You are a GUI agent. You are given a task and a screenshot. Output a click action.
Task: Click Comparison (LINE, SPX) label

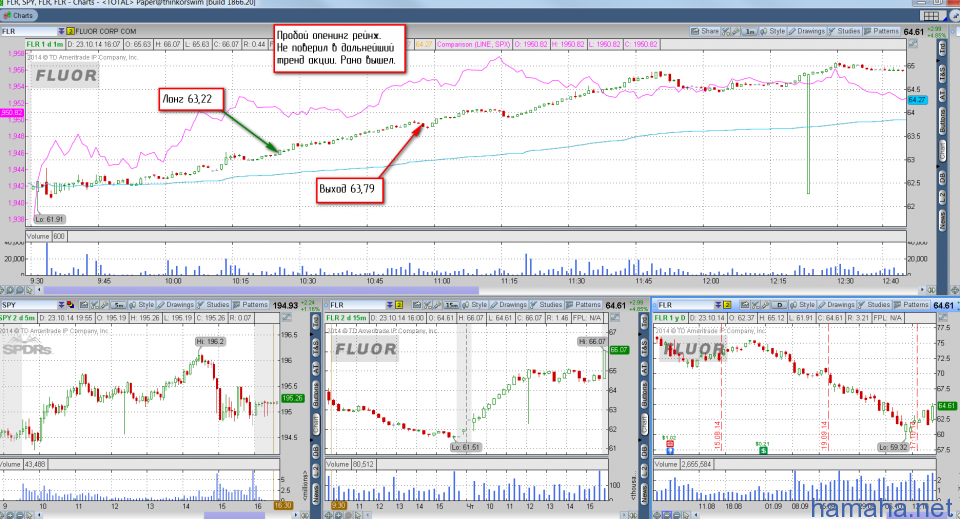point(473,44)
